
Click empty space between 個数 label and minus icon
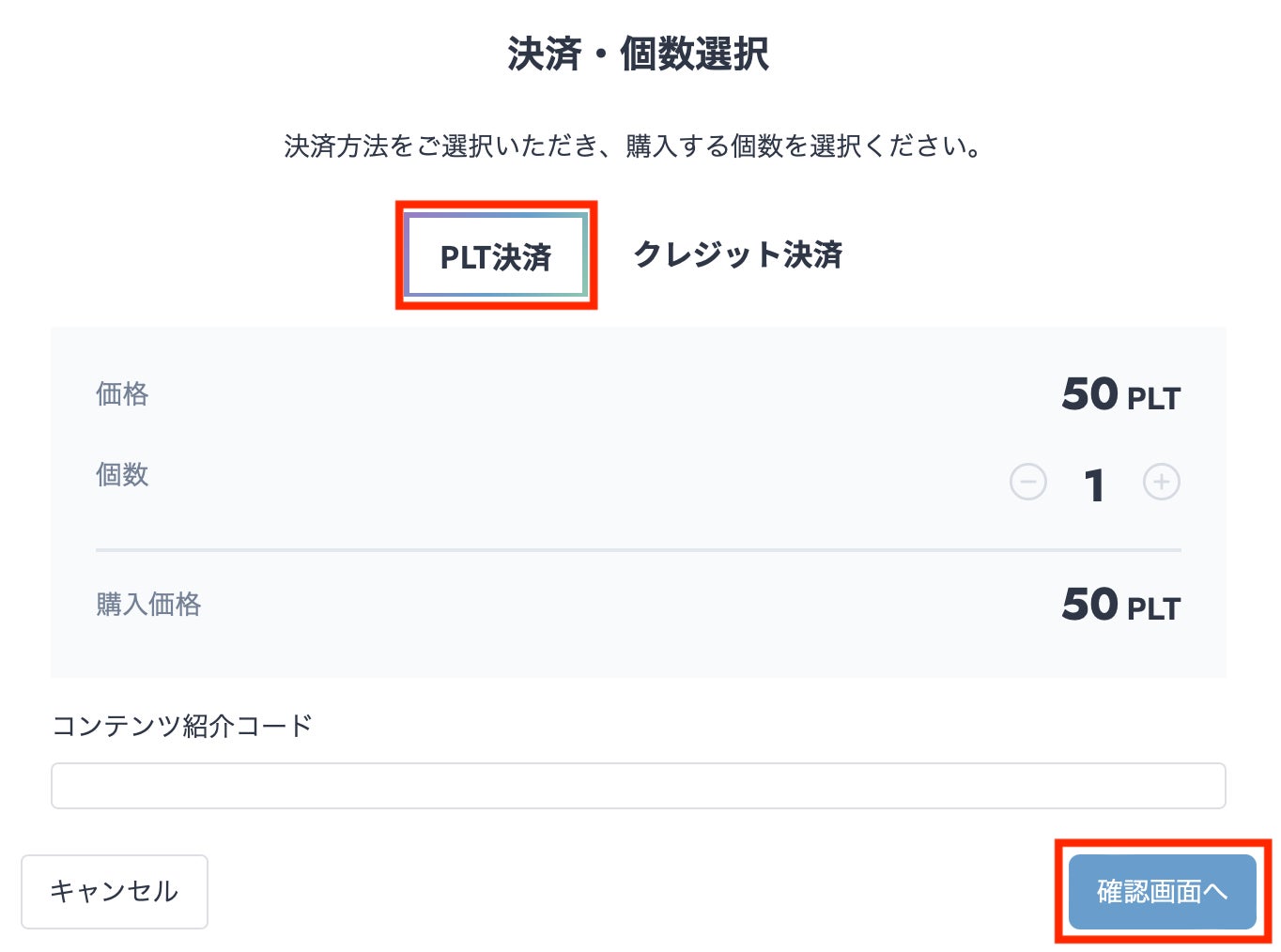click(x=563, y=479)
